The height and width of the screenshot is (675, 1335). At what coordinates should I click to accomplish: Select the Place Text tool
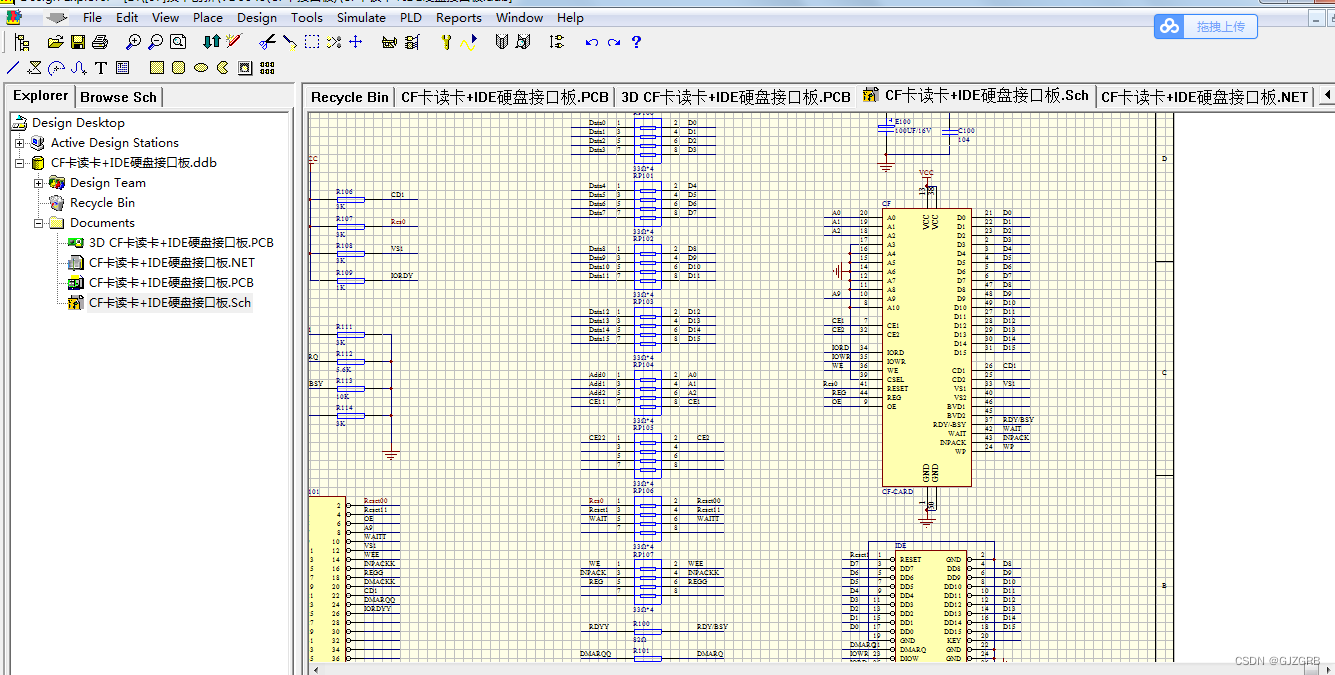pyautogui.click(x=101, y=67)
